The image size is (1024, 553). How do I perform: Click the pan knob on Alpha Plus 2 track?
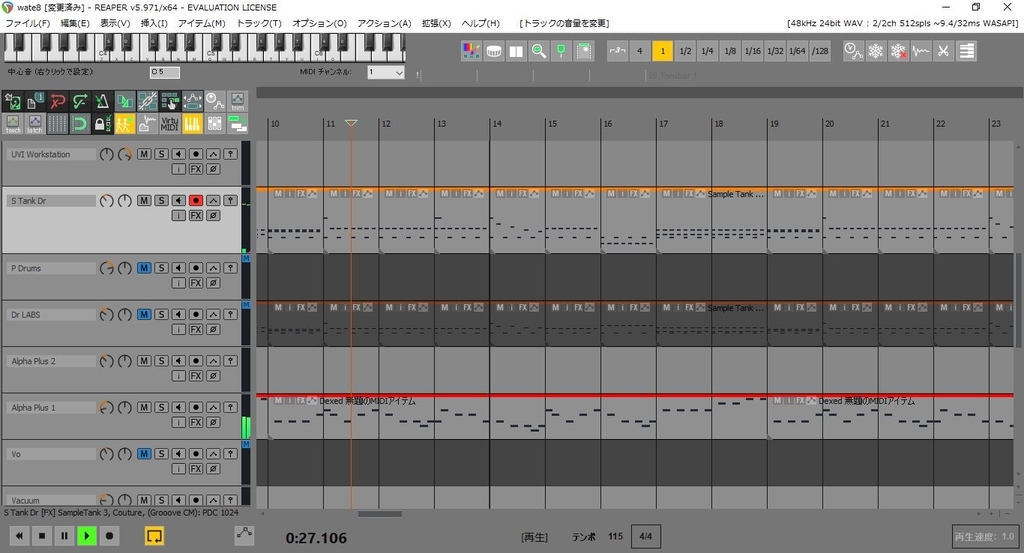click(x=125, y=361)
